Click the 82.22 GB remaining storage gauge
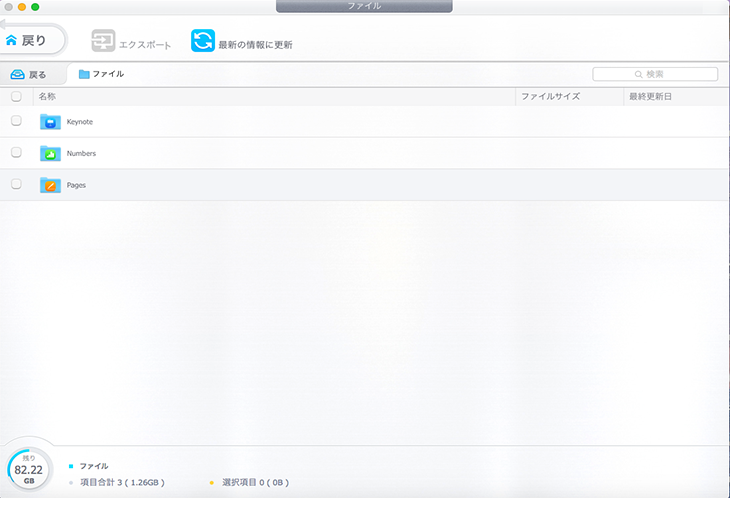 (28, 469)
